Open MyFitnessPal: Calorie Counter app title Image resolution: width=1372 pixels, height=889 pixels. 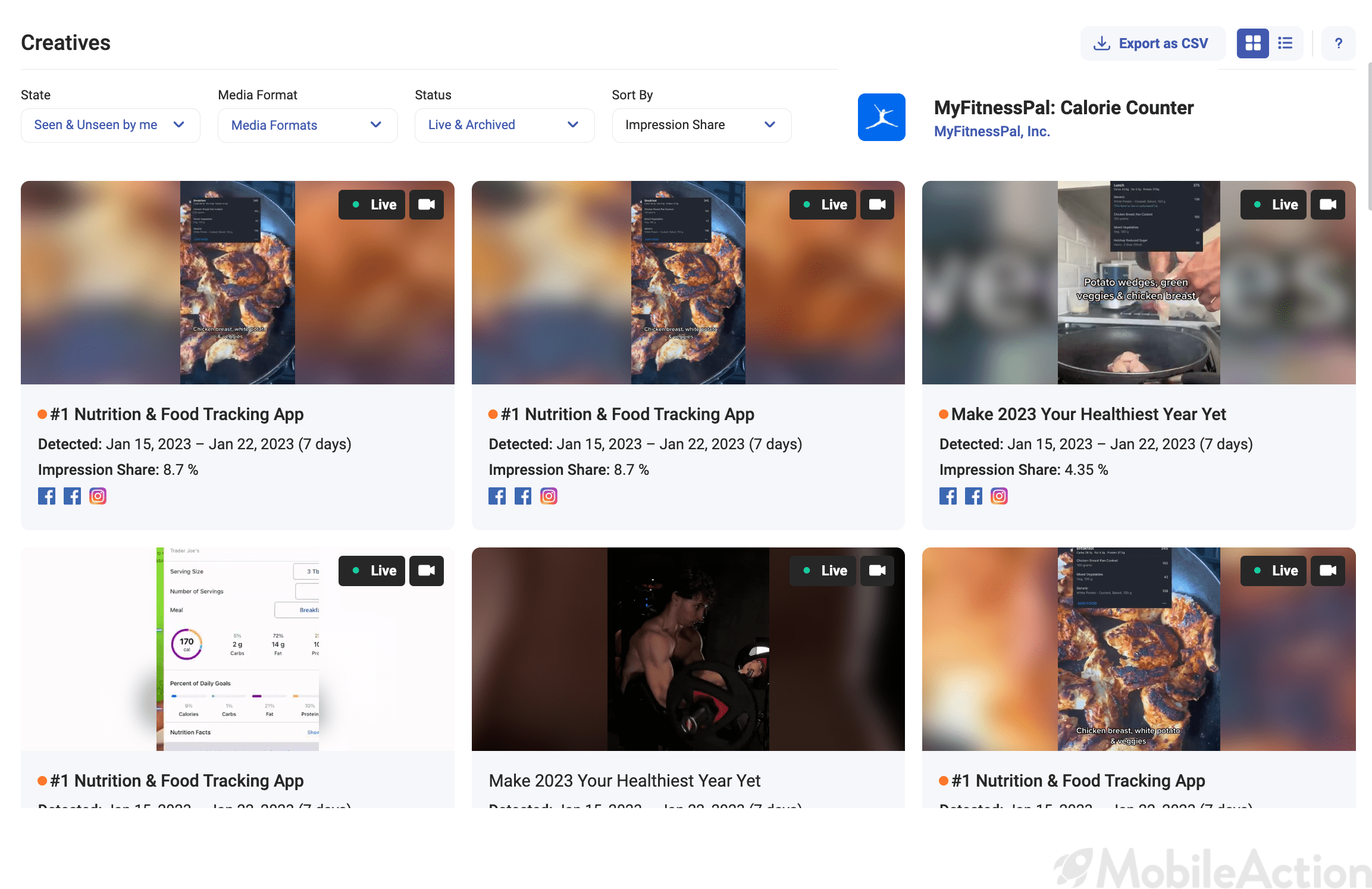pyautogui.click(x=1063, y=108)
